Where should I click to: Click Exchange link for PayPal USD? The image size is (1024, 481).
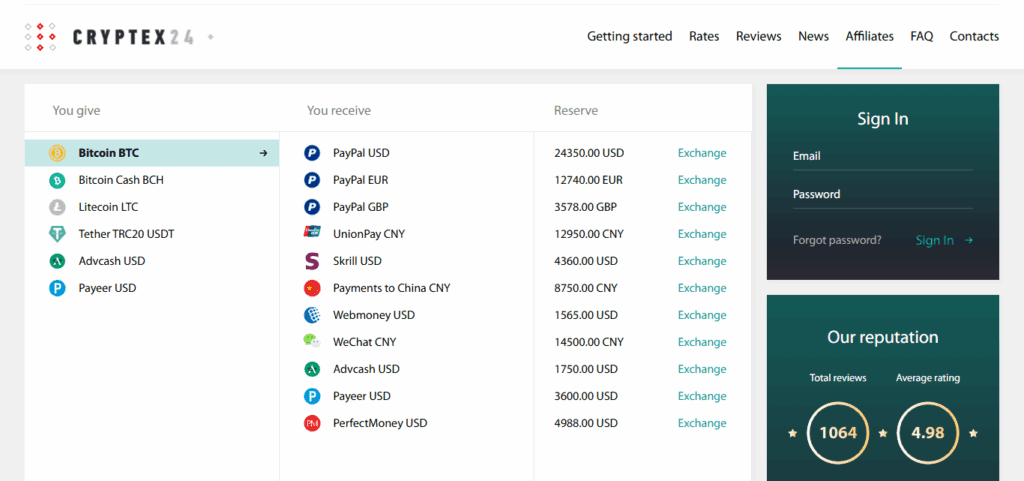(702, 153)
